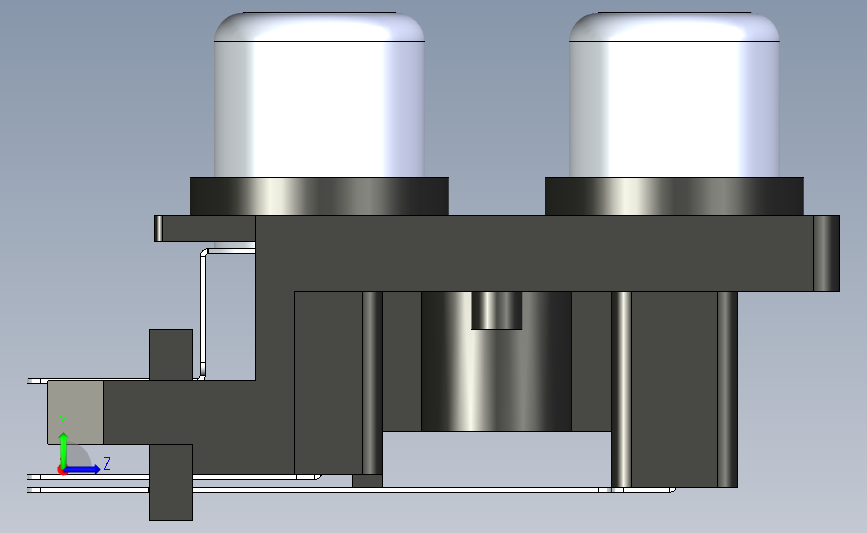The width and height of the screenshot is (867, 533).
Task: Click the red origin point of the triad
Action: click(62, 471)
